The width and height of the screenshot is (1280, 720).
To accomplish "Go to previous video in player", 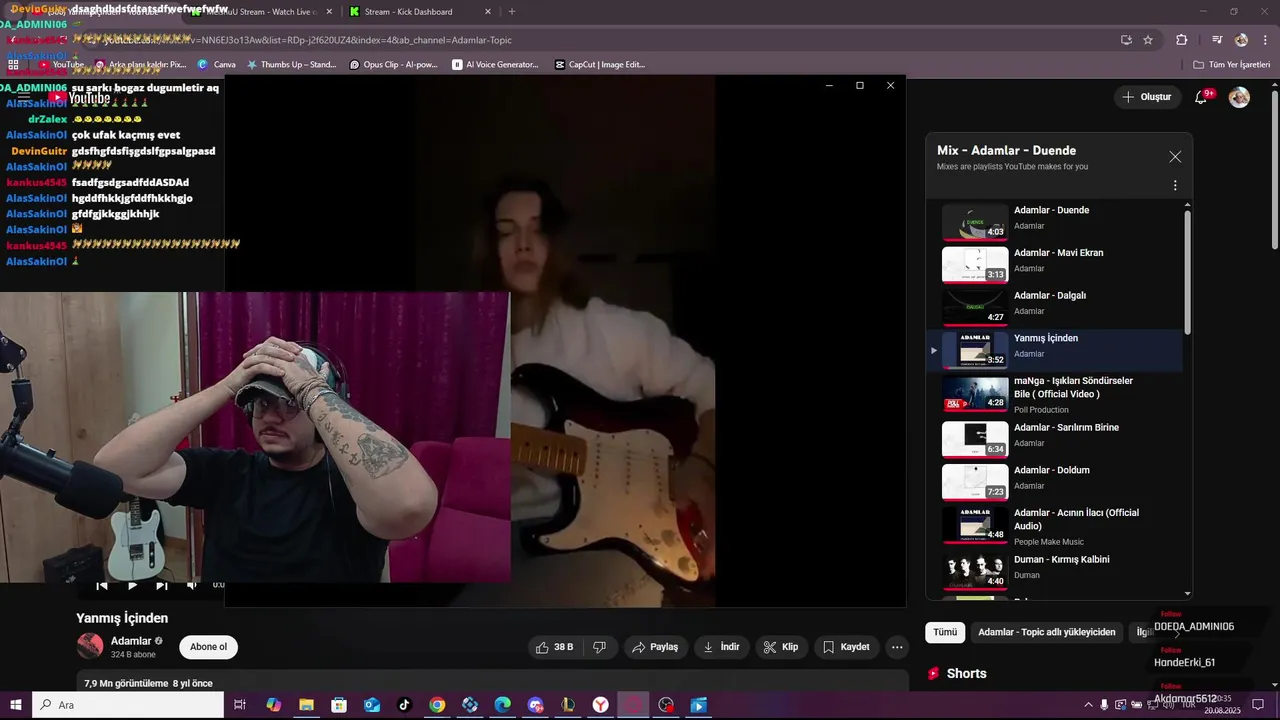I will pyautogui.click(x=101, y=586).
